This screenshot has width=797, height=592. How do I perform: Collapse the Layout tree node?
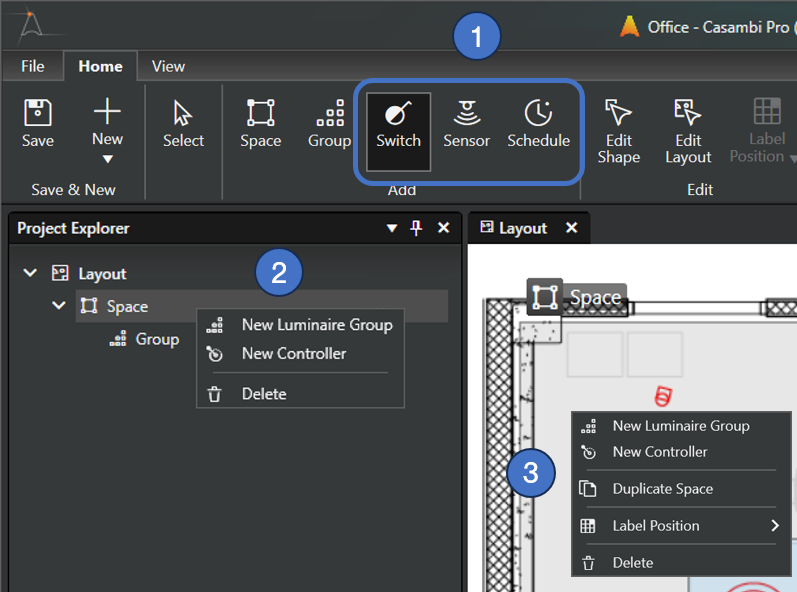click(31, 273)
